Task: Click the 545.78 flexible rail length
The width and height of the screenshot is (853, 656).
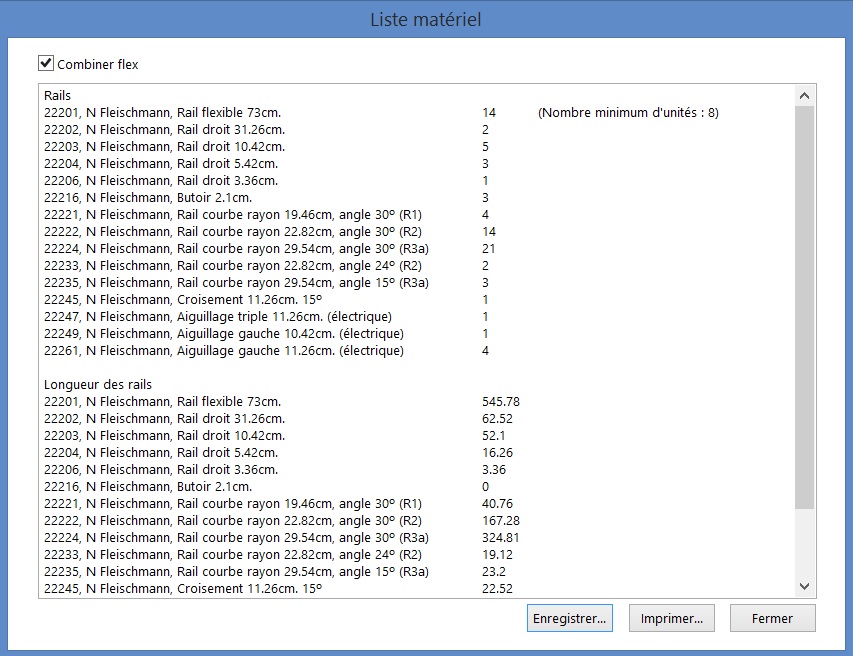Action: (x=501, y=401)
